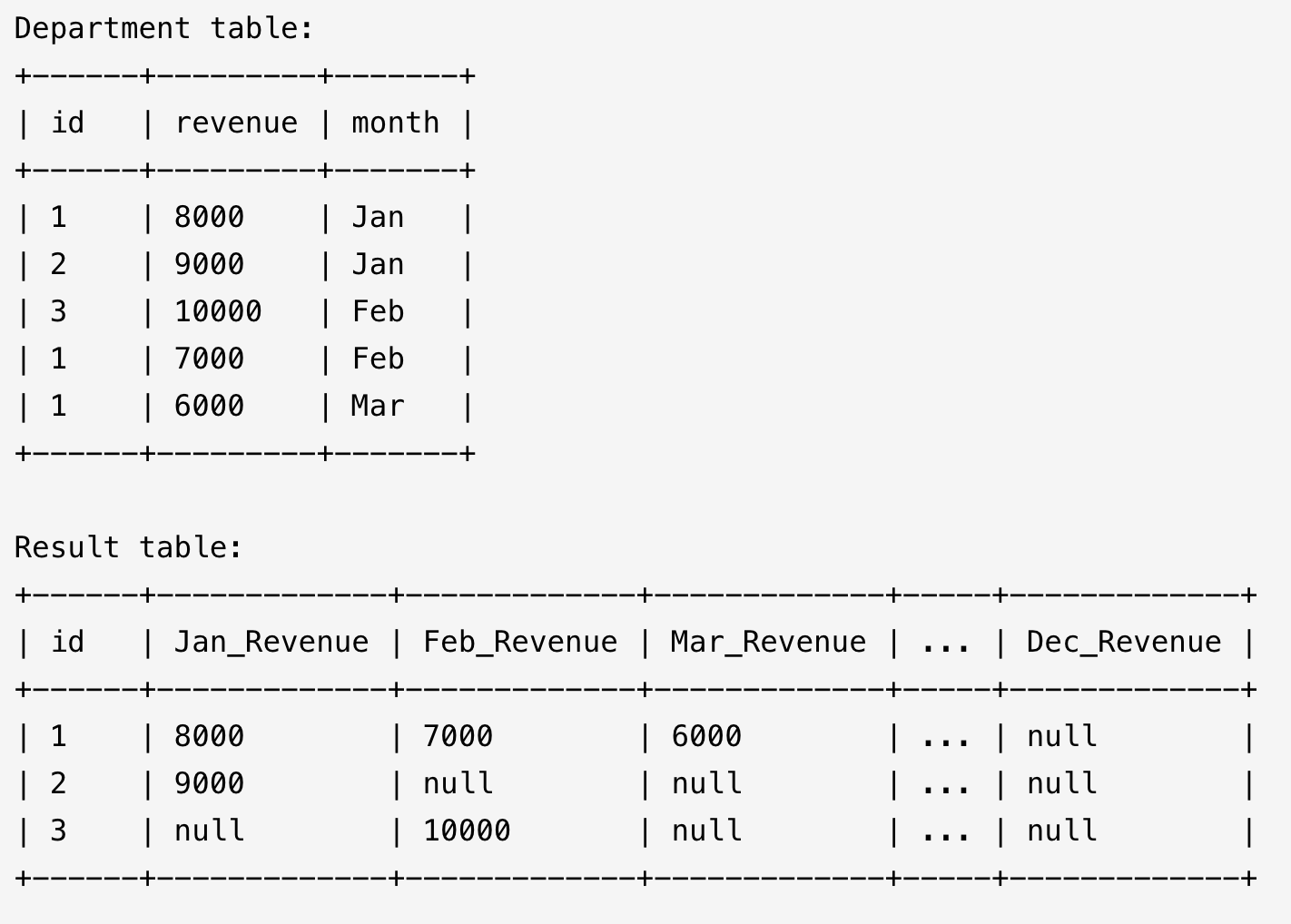Image resolution: width=1291 pixels, height=924 pixels.
Task: Click the 10000 revenue cell in Department table
Action: tap(218, 311)
